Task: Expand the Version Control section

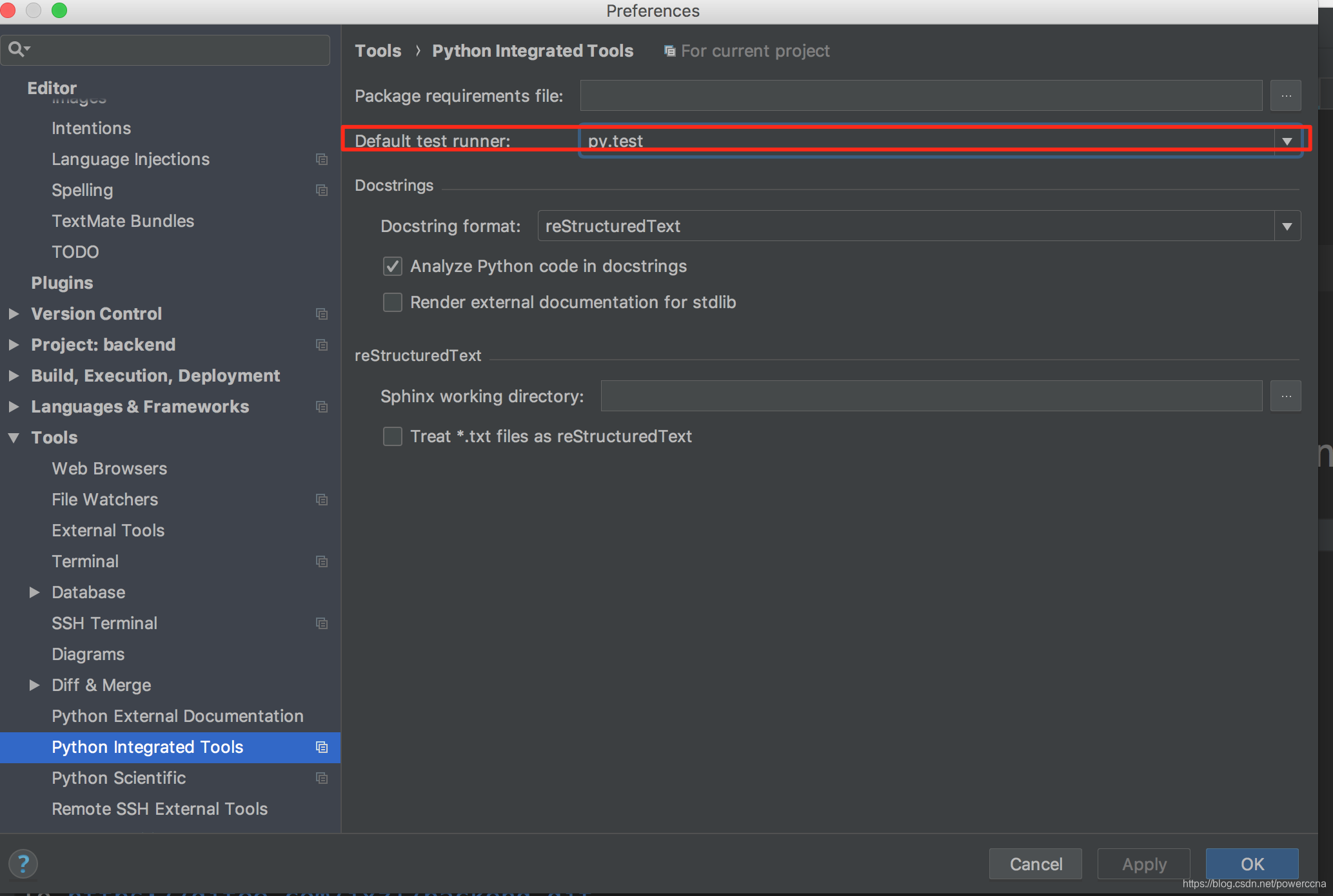Action: click(14, 314)
